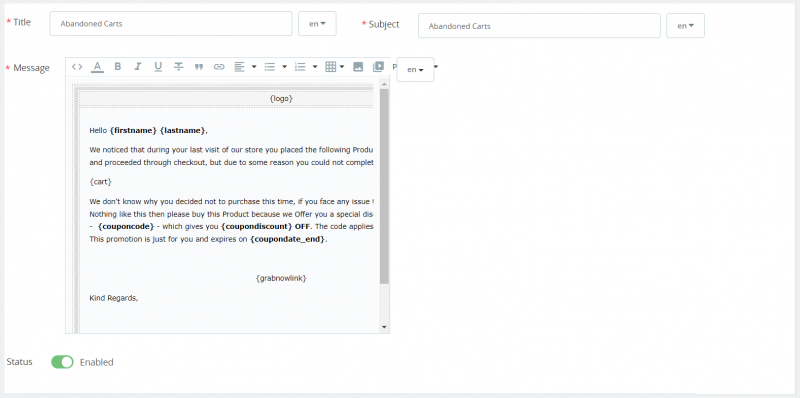This screenshot has height=398, width=800.
Task: Click the {grabnowlink} placeholder
Action: pyautogui.click(x=281, y=278)
